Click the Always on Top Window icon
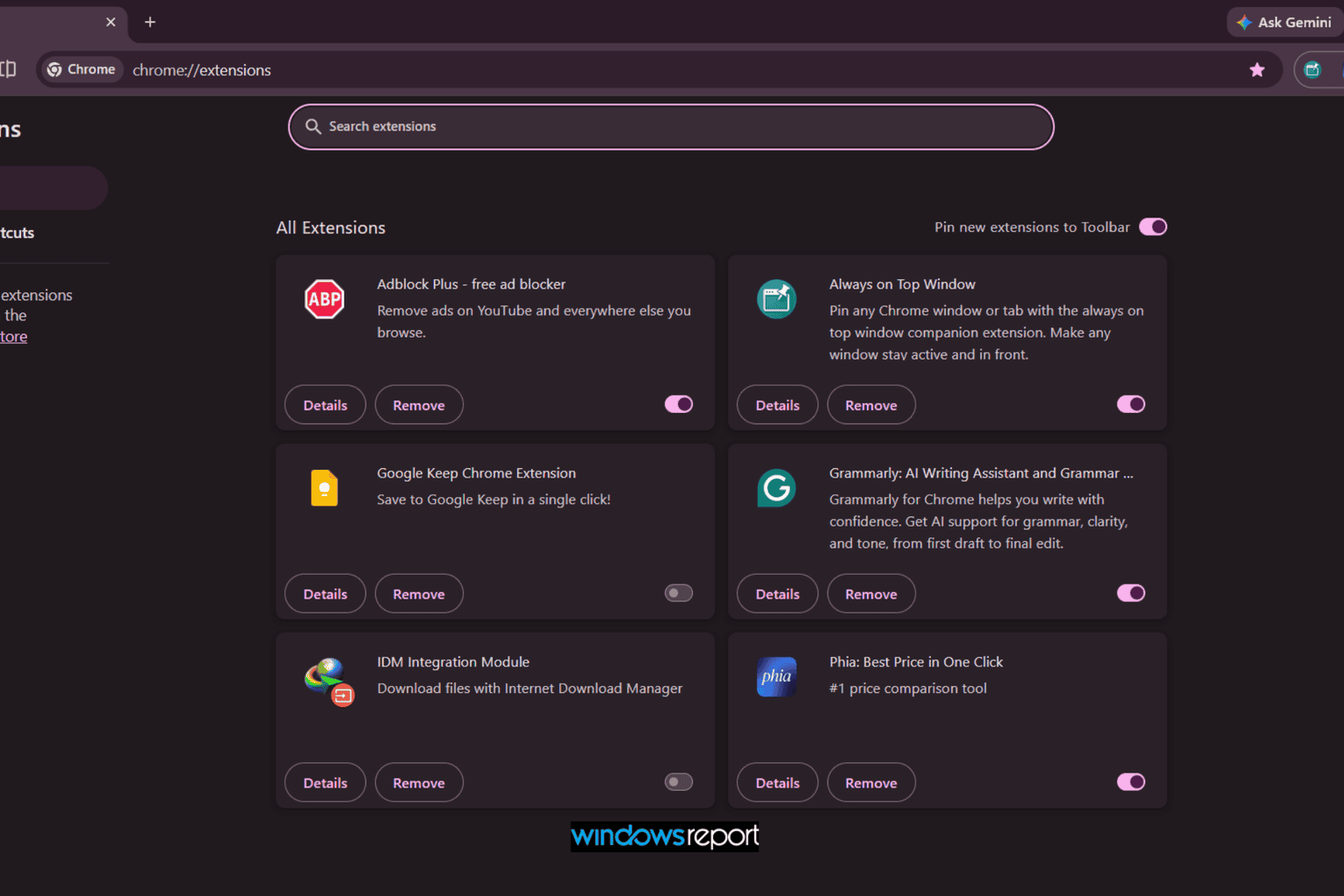 (777, 299)
